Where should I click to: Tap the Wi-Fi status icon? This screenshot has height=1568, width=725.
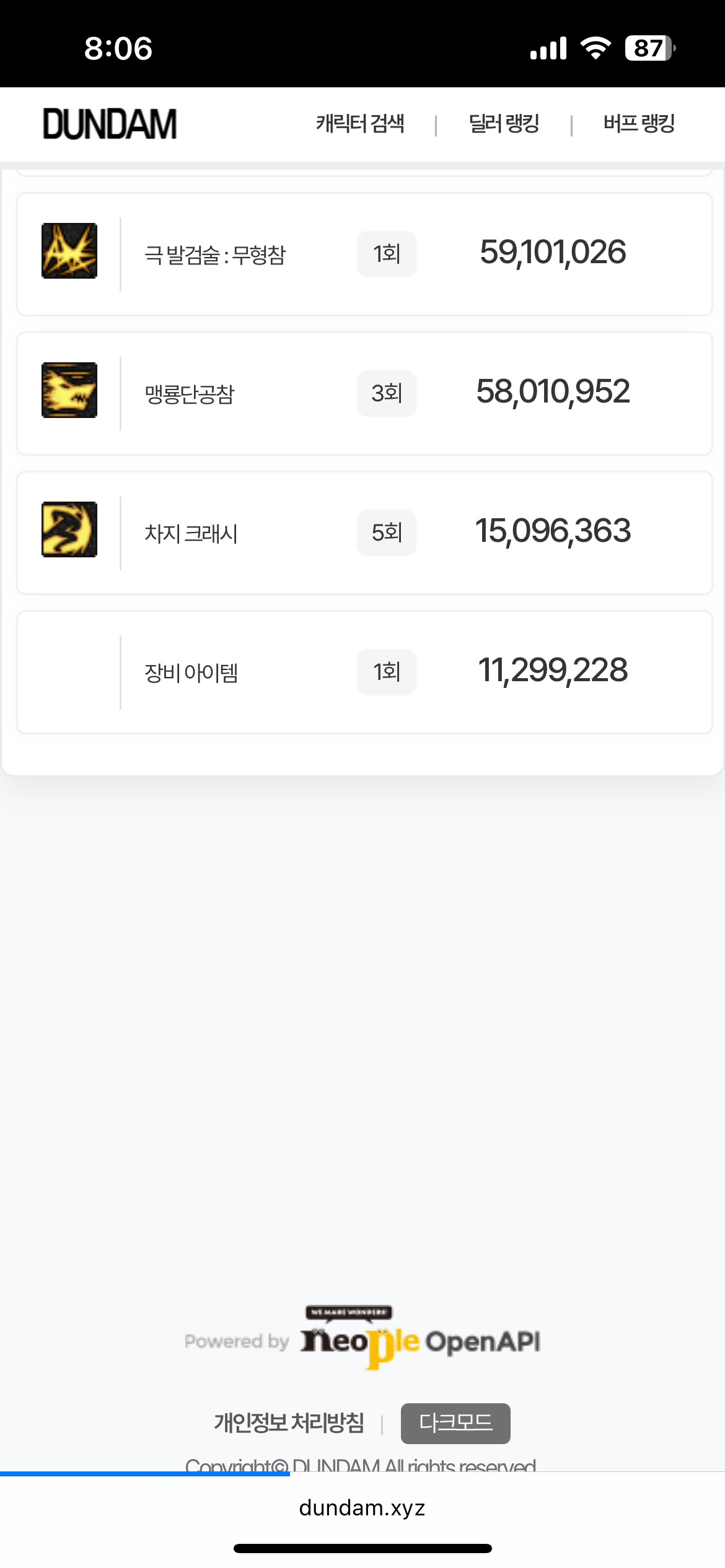click(x=595, y=48)
